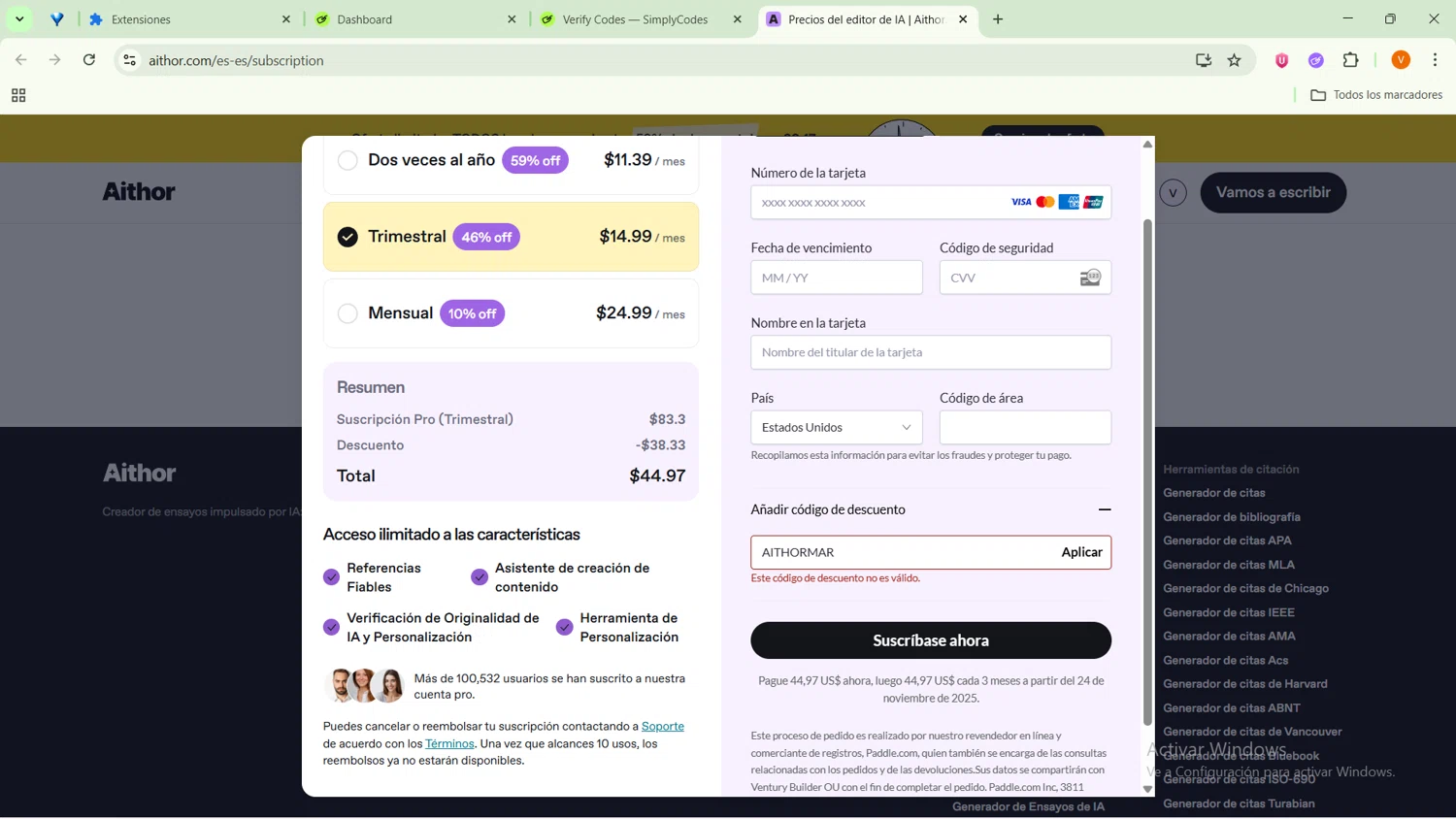Image resolution: width=1456 pixels, height=819 pixels.
Task: Open Generador de citas MLA link
Action: pyautogui.click(x=1229, y=565)
